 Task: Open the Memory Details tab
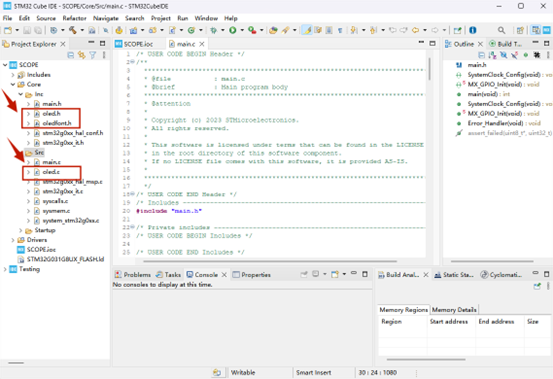coord(454,310)
